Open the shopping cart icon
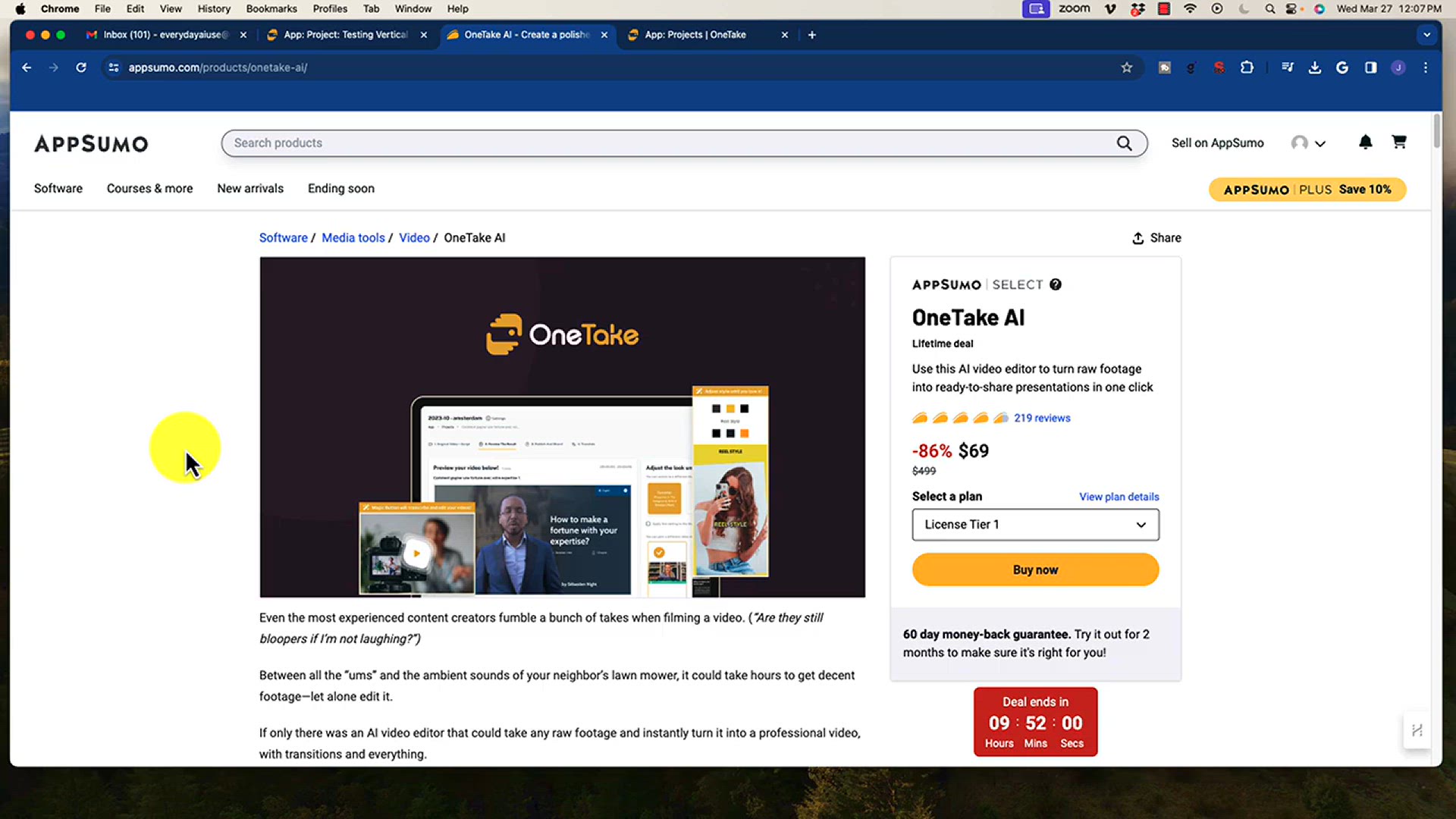This screenshot has height=819, width=1456. coord(1399,142)
